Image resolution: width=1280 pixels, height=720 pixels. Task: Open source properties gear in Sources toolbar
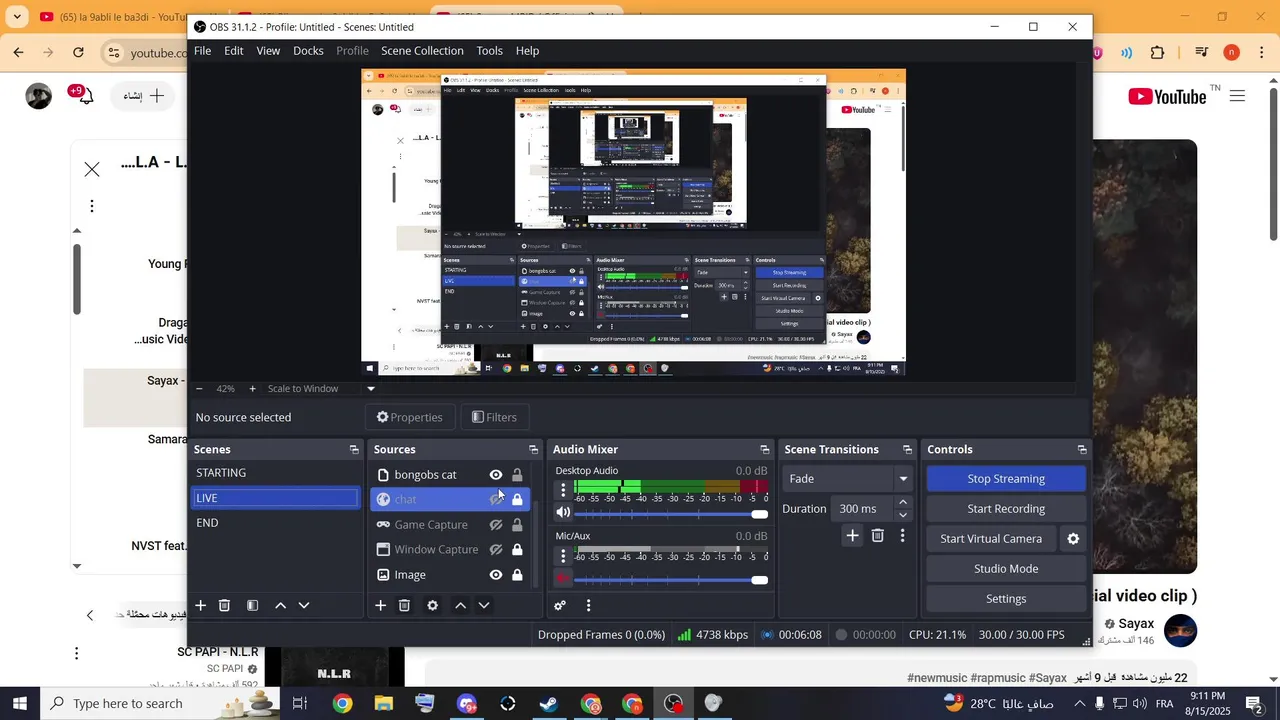432,605
